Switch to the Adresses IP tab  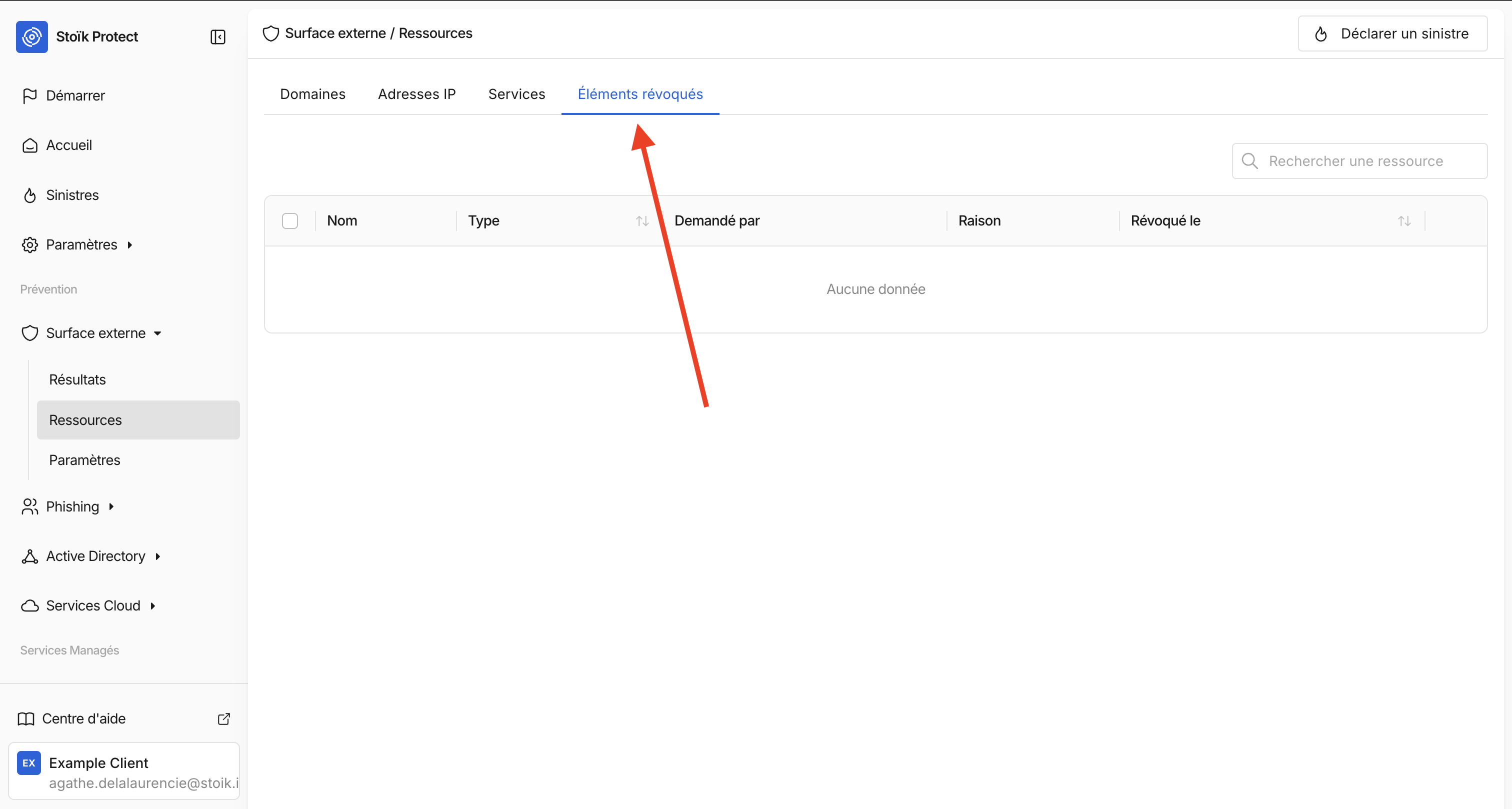pyautogui.click(x=416, y=94)
